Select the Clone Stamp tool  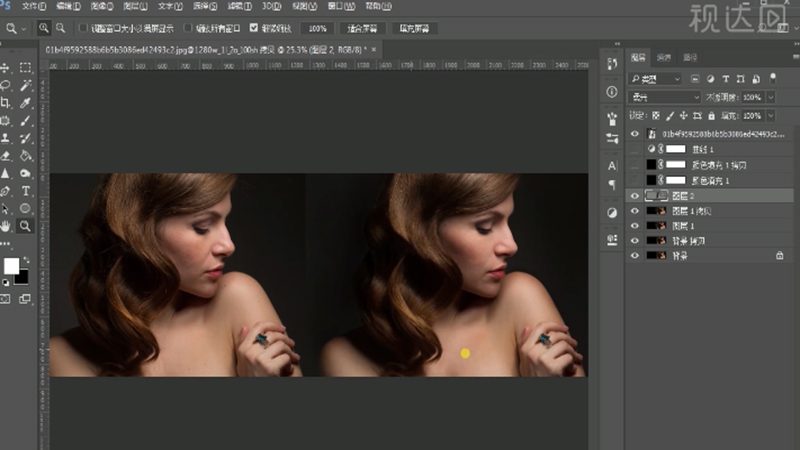pos(5,138)
